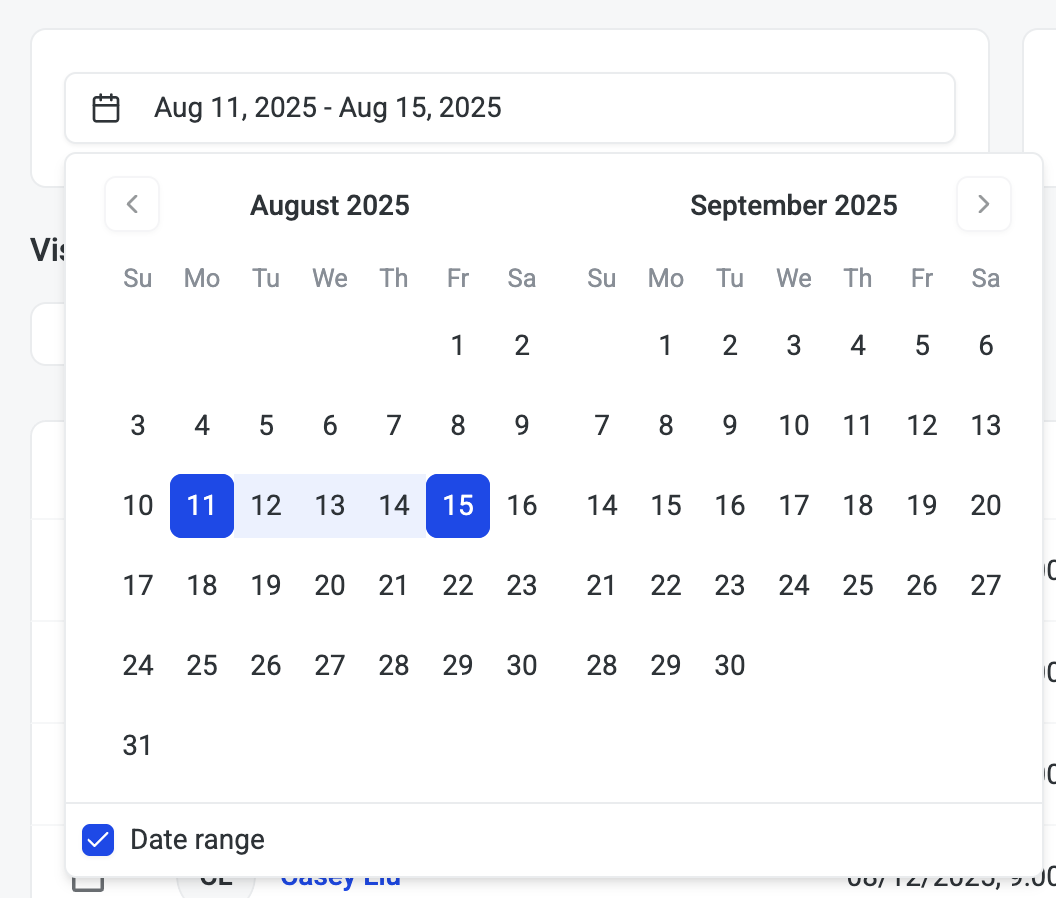
Task: Click the August 2025 month heading
Action: tap(330, 206)
